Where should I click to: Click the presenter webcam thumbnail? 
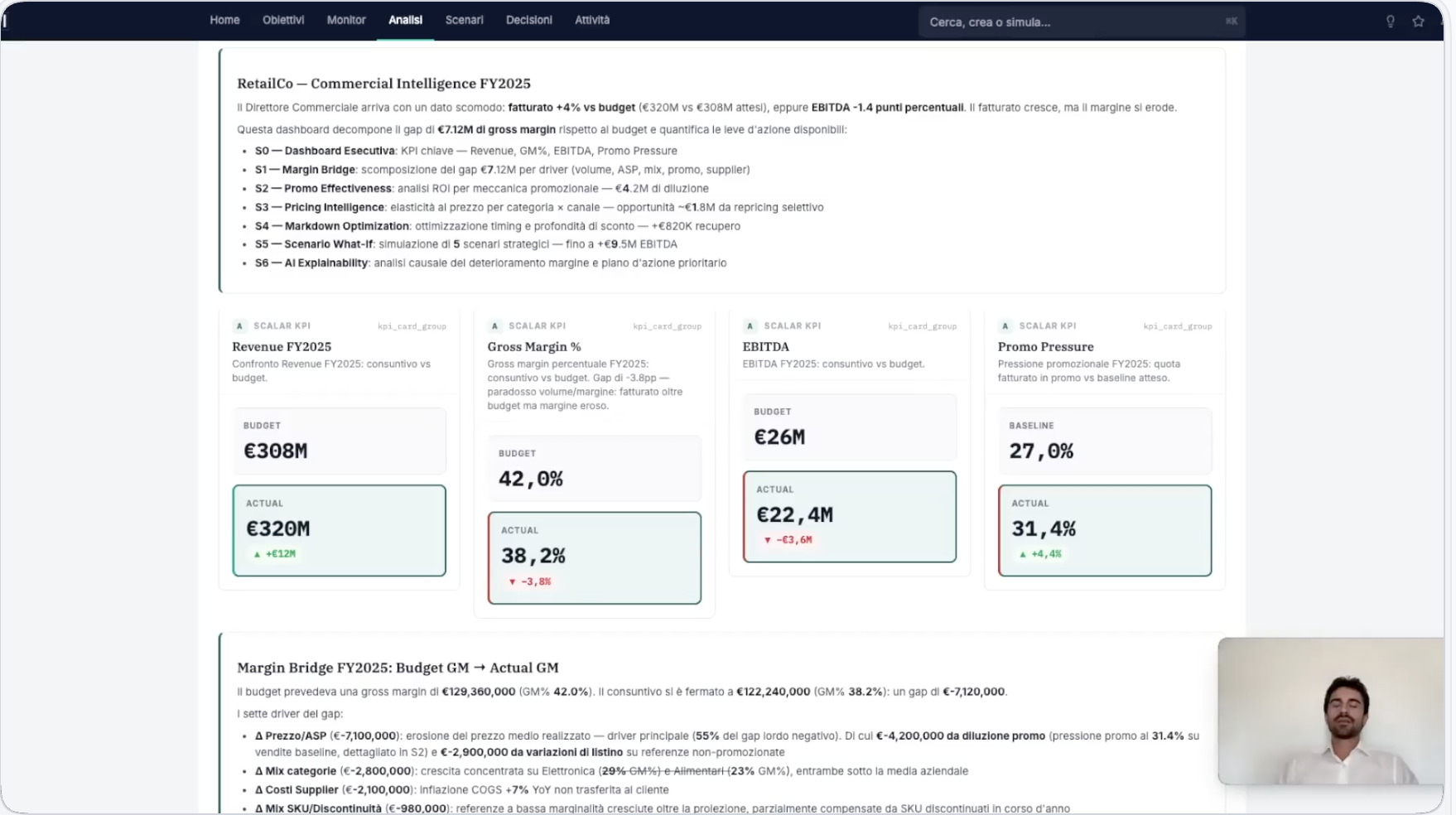(1331, 711)
